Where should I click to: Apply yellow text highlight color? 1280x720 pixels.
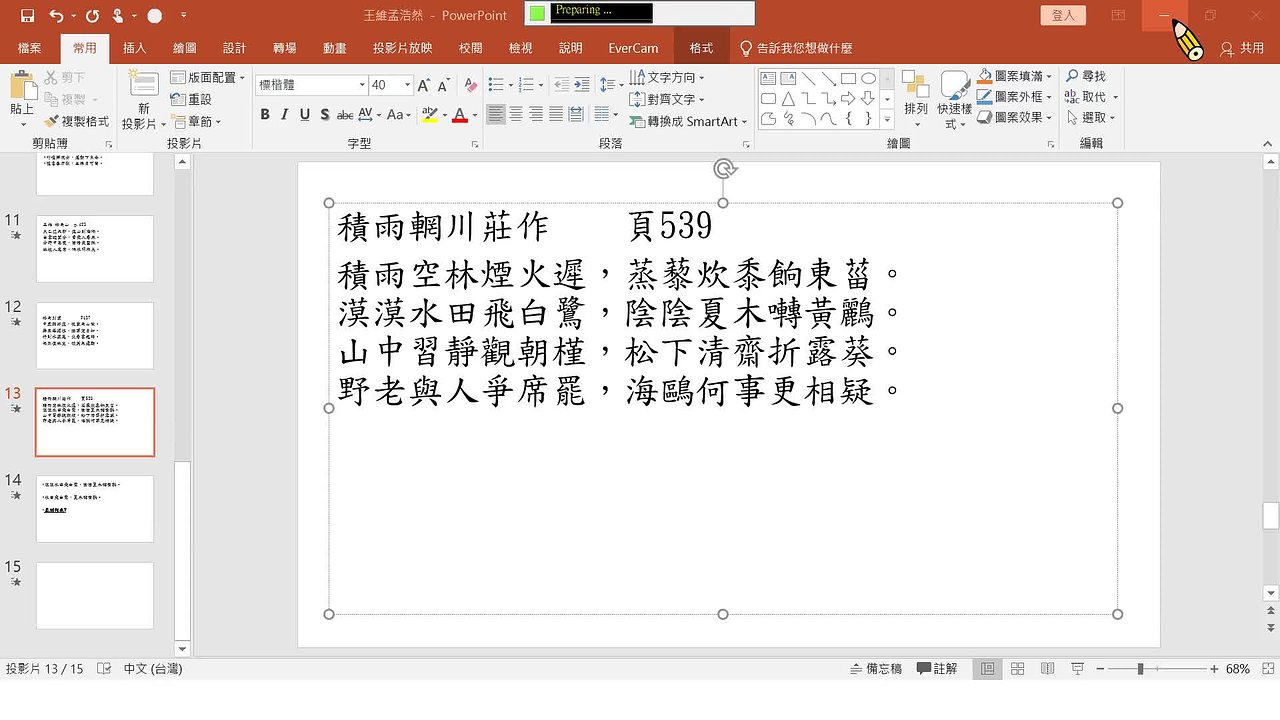tap(429, 115)
